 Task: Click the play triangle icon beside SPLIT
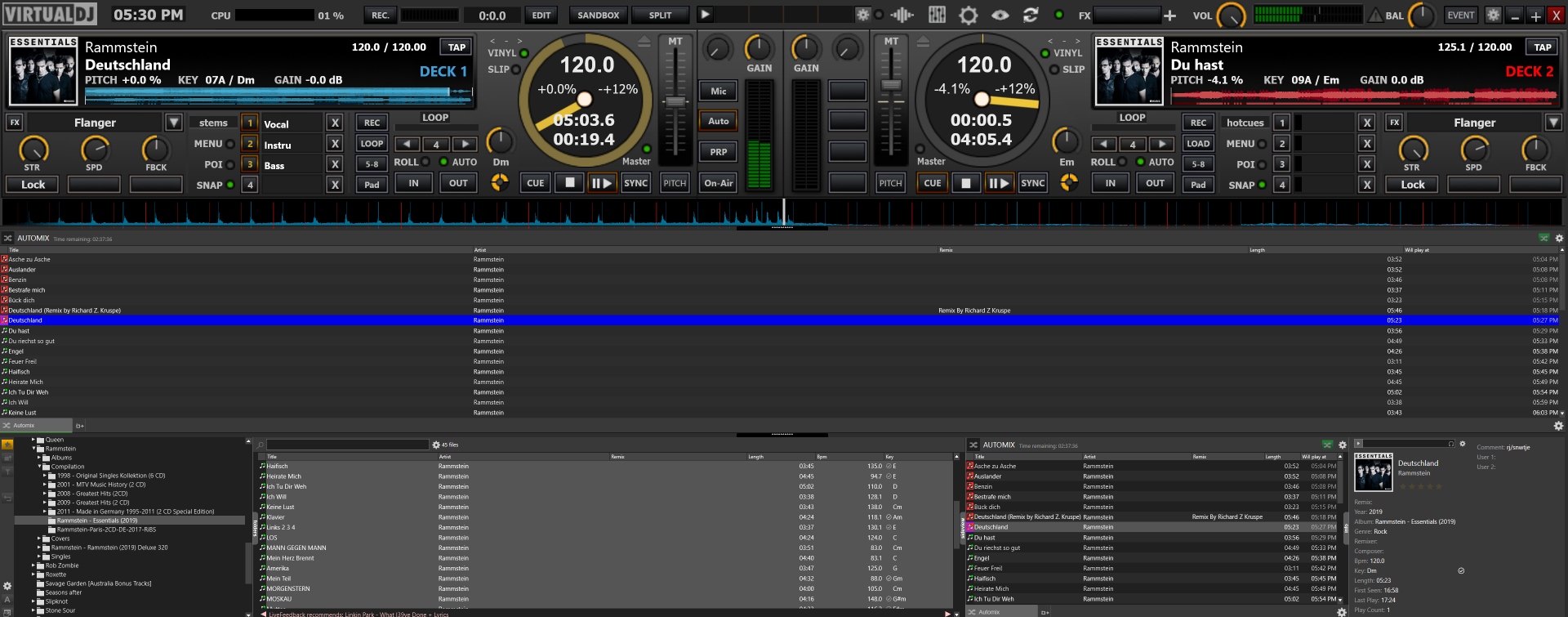tap(705, 15)
